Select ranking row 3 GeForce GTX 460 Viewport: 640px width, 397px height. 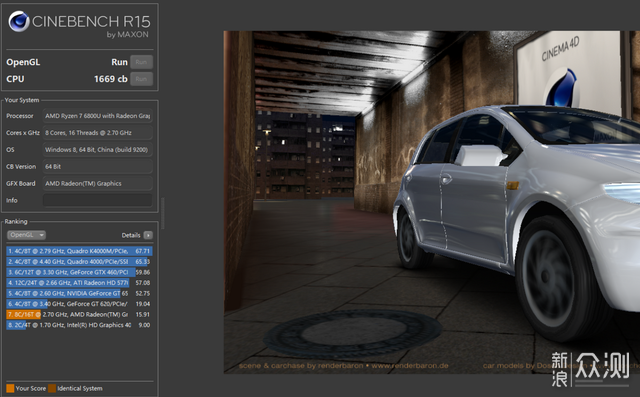pos(79,272)
